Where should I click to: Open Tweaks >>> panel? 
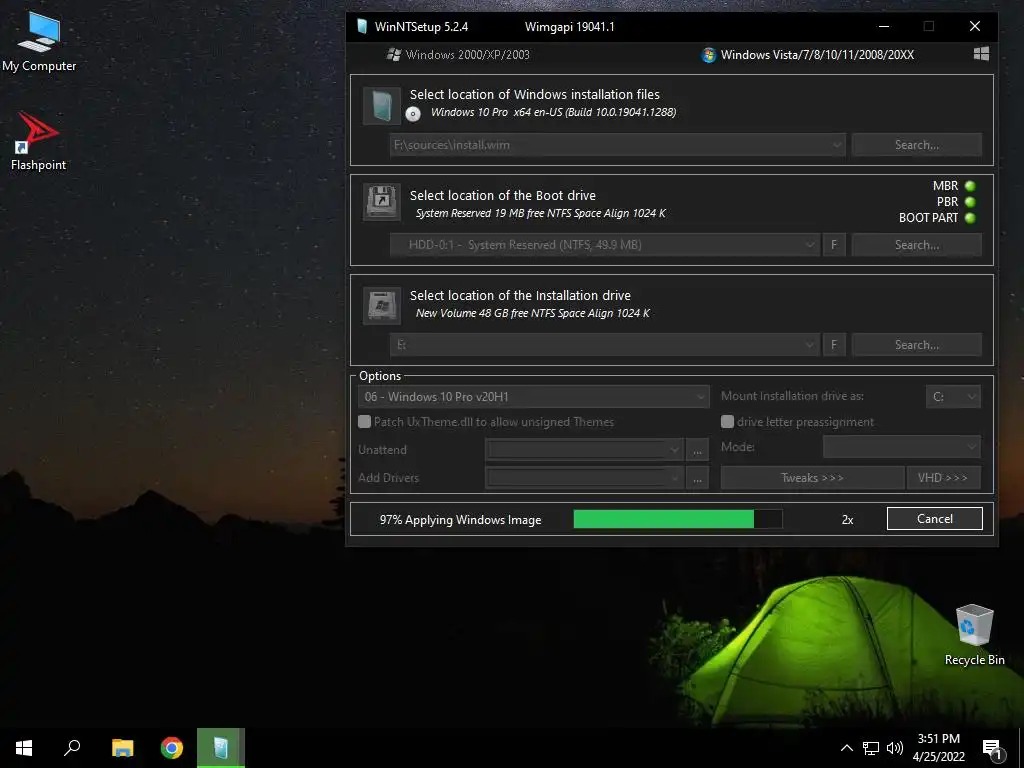[812, 478]
